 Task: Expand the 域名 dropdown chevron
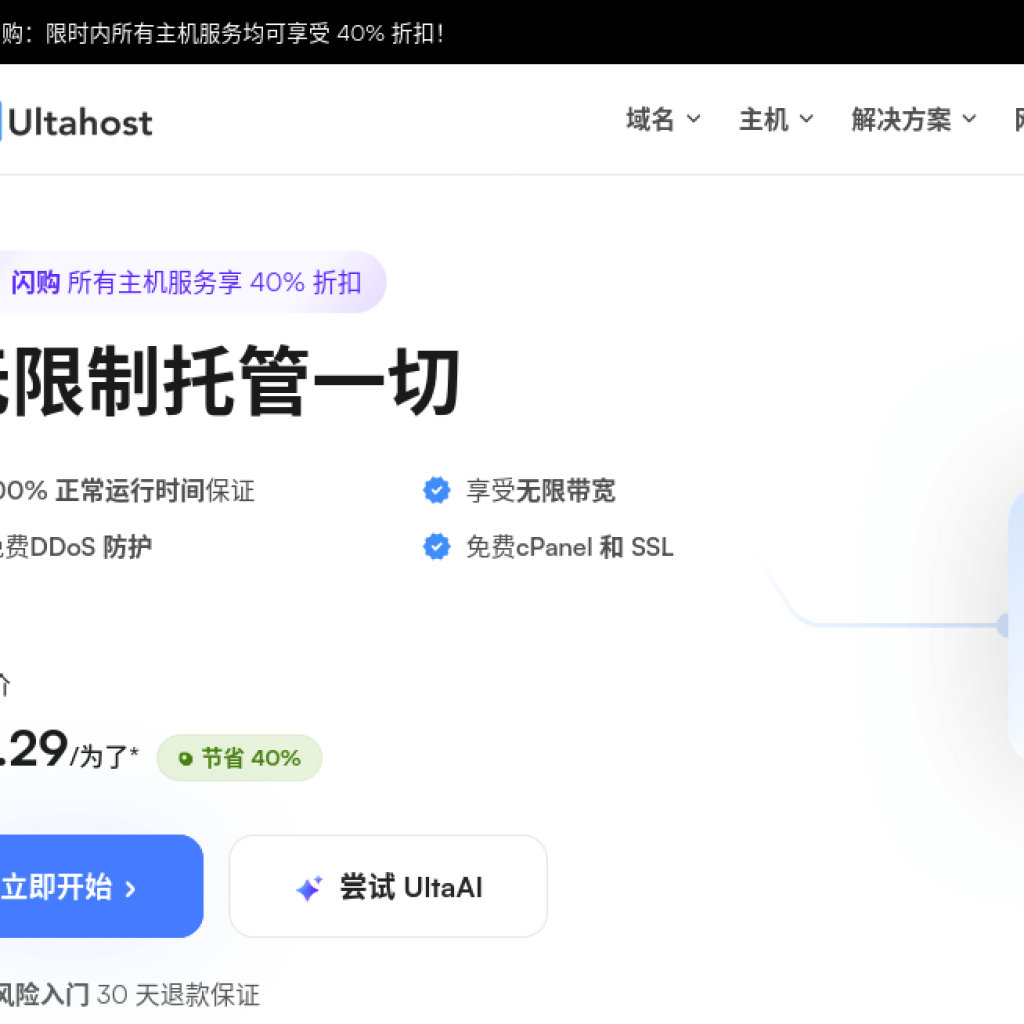[x=694, y=120]
